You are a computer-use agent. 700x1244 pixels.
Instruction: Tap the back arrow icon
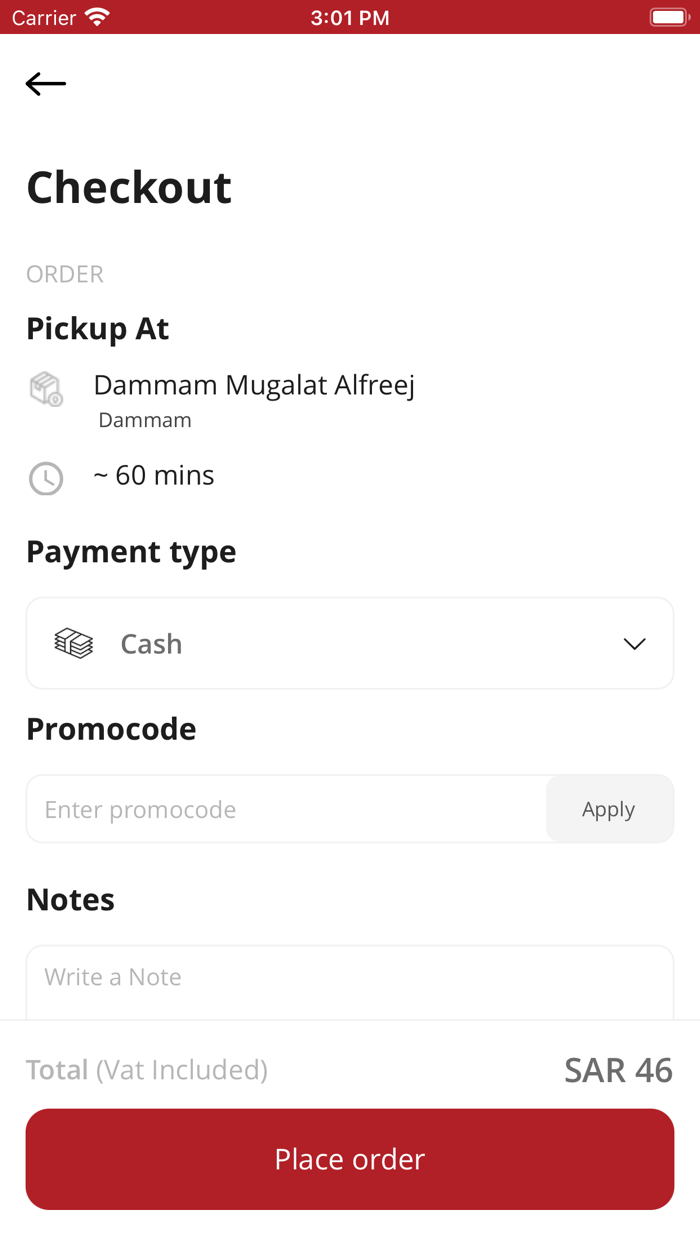click(46, 84)
